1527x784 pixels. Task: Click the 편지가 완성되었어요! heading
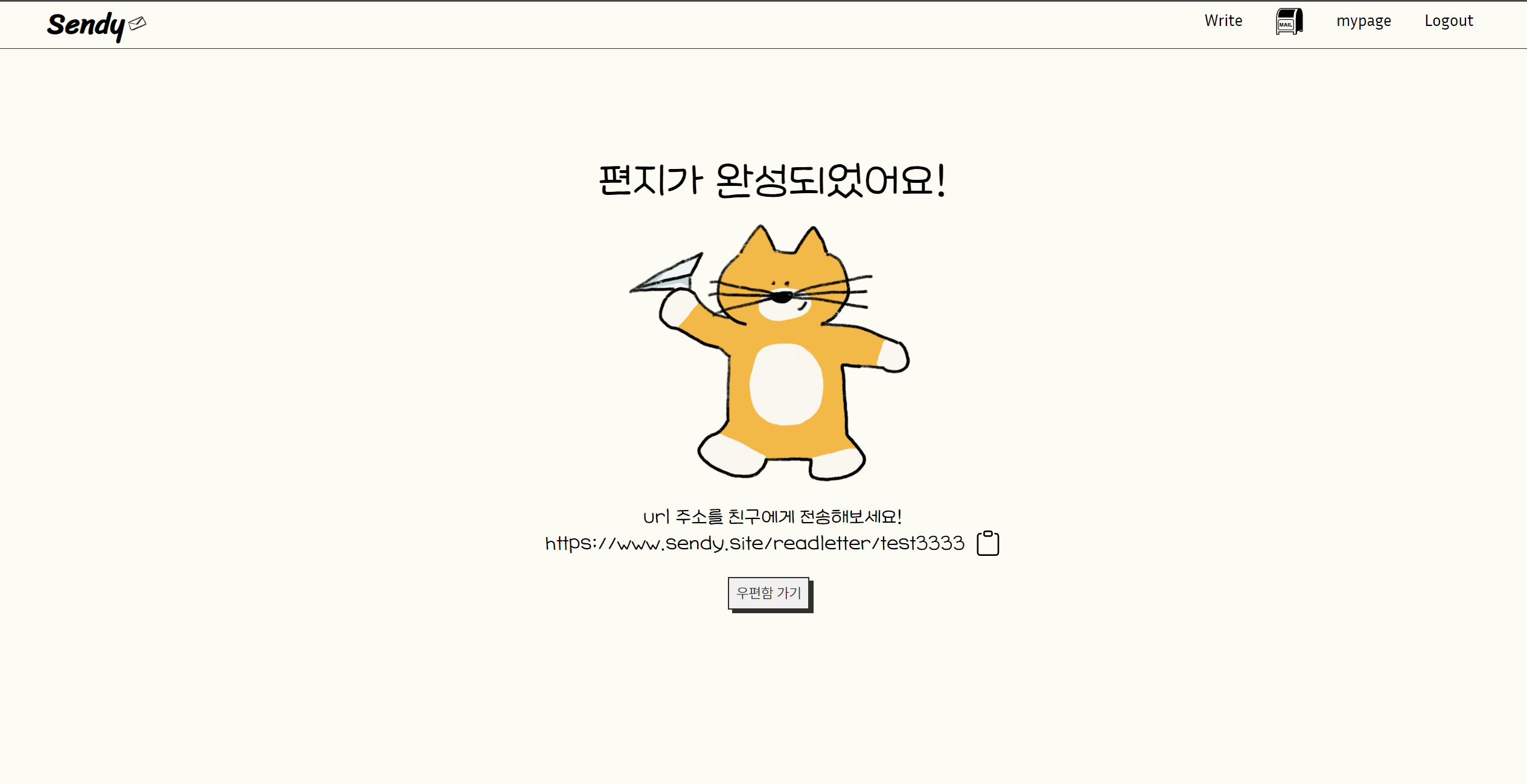coord(772,180)
